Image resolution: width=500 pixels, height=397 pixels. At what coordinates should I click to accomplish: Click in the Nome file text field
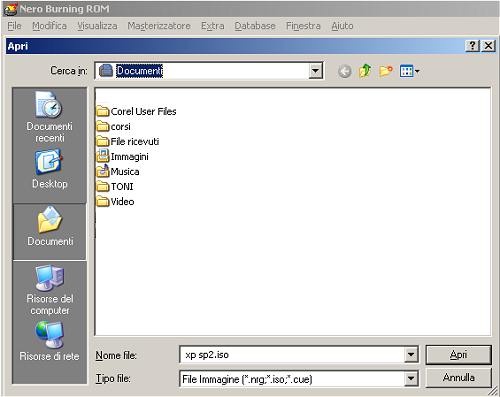[x=292, y=355]
